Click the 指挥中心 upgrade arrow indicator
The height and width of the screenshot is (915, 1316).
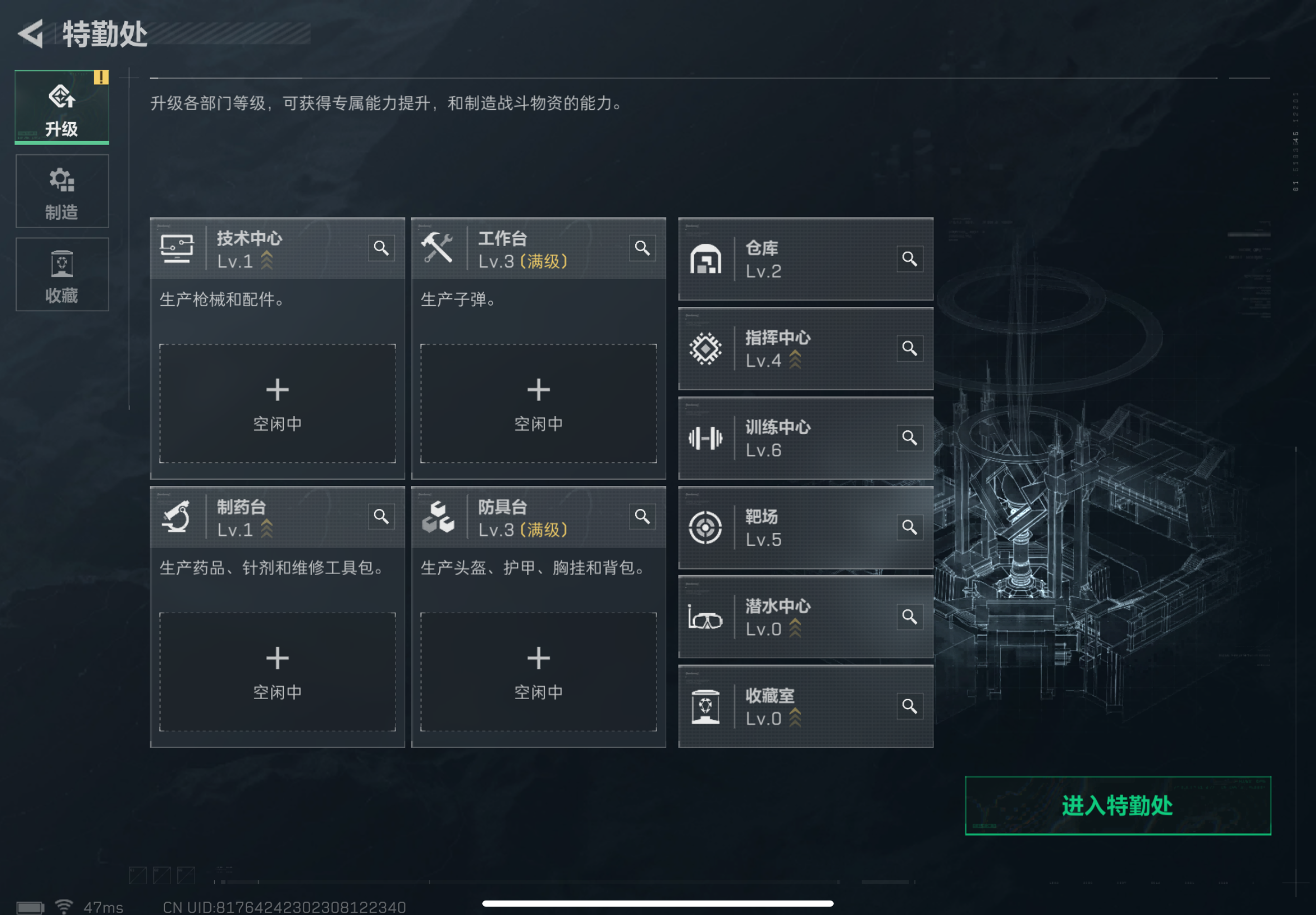795,360
